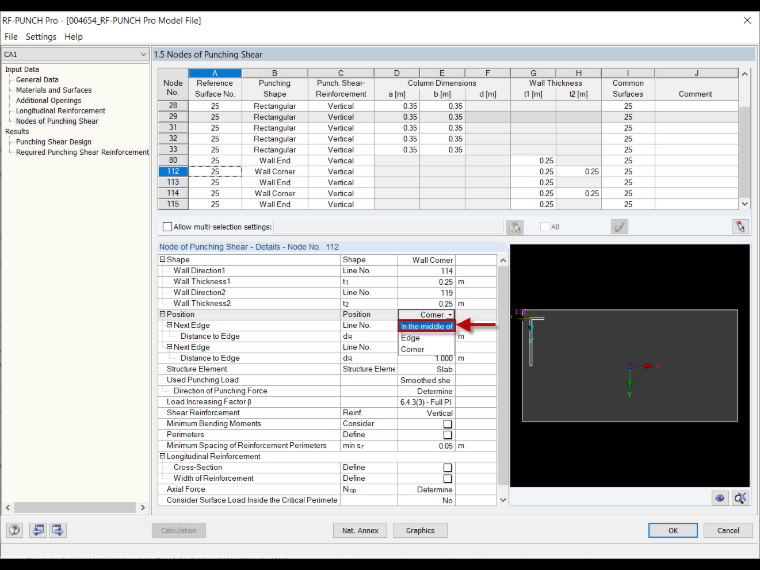The height and width of the screenshot is (570, 760).
Task: Click Distance to Edge value 1.000
Action: (x=426, y=358)
